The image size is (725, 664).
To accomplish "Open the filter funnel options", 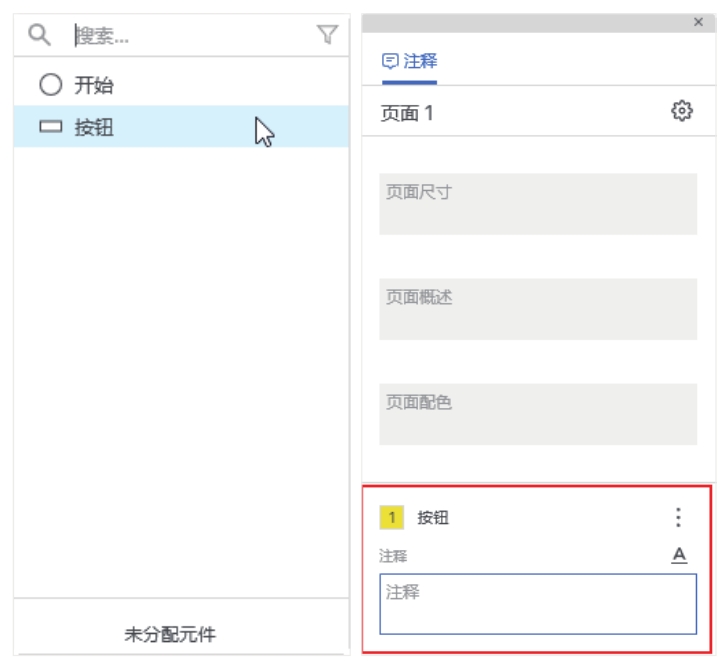I will (x=327, y=35).
